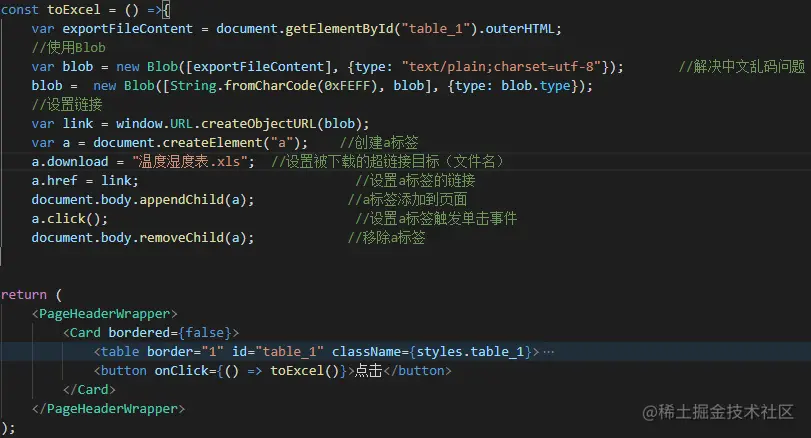Click blob.type in the second Blob call
This screenshot has width=811, height=438.
(x=536, y=86)
